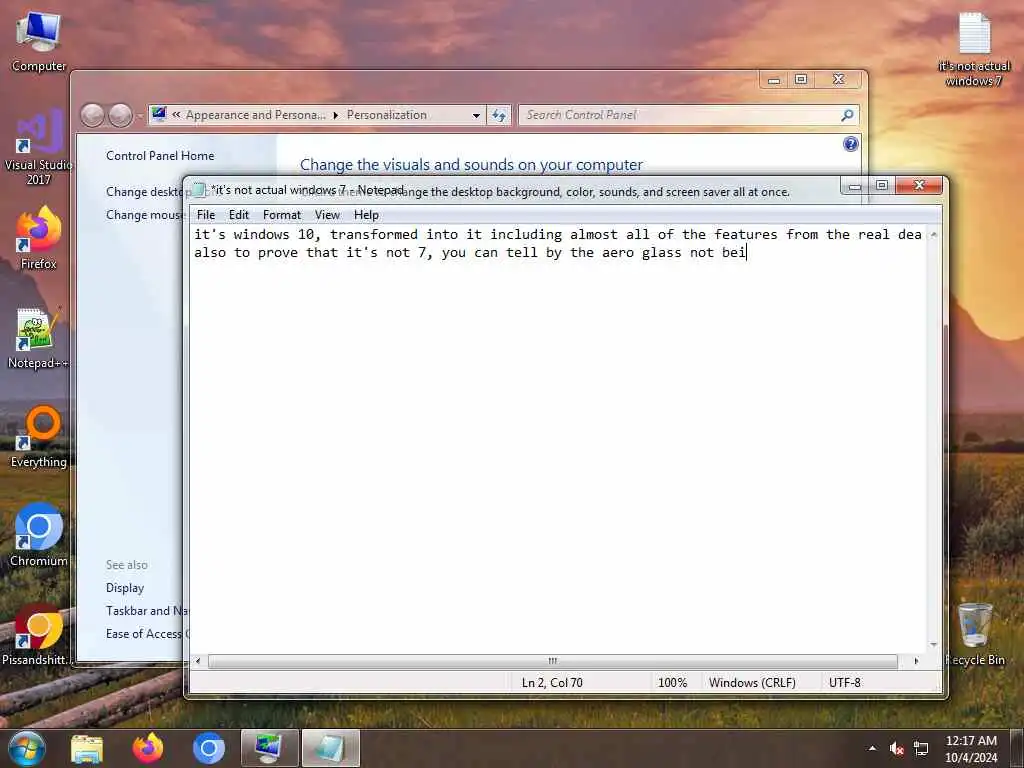Click the Control Panel Back button
1024x768 pixels.
[x=93, y=116]
